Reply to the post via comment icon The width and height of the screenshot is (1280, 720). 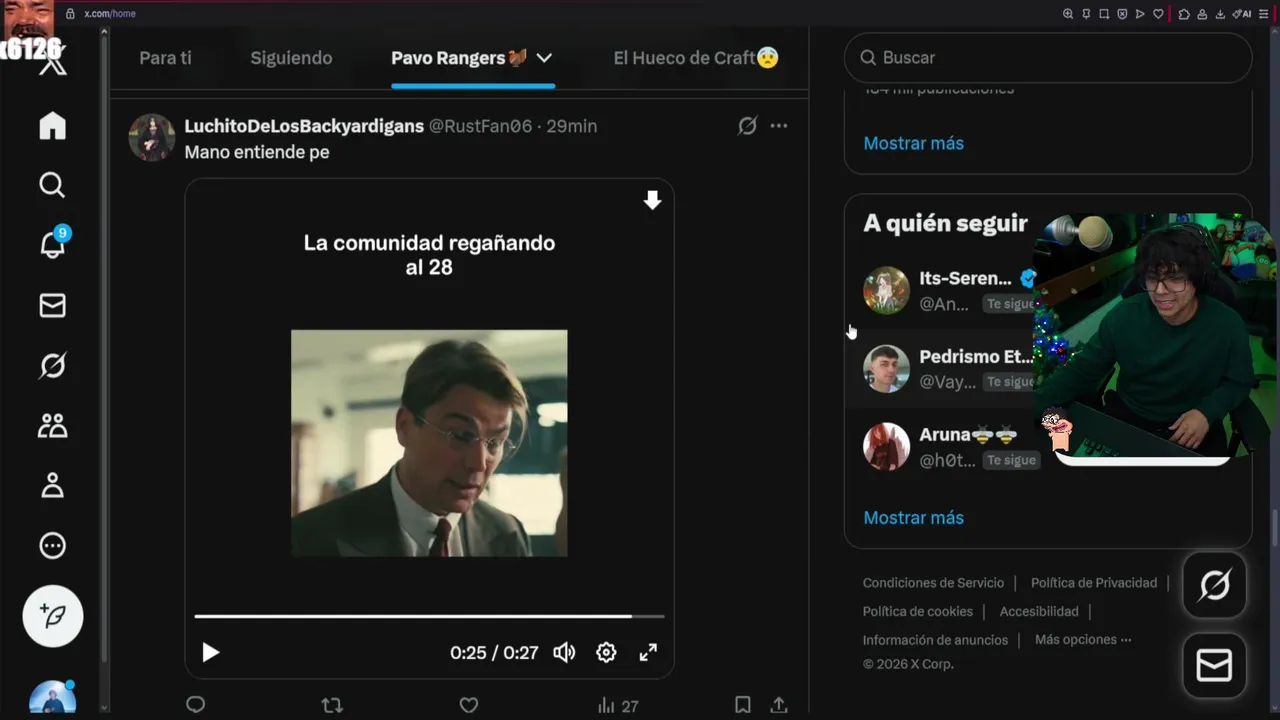coord(196,705)
